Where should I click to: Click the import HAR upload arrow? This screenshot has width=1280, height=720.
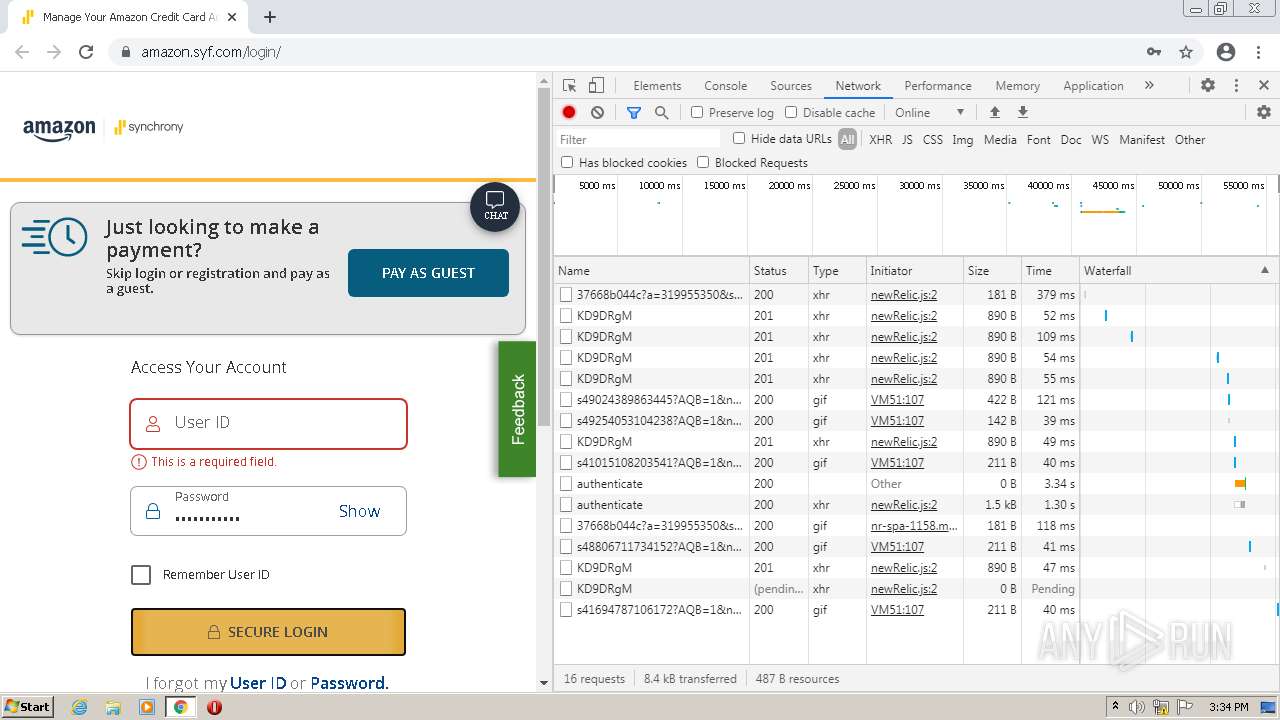click(994, 112)
